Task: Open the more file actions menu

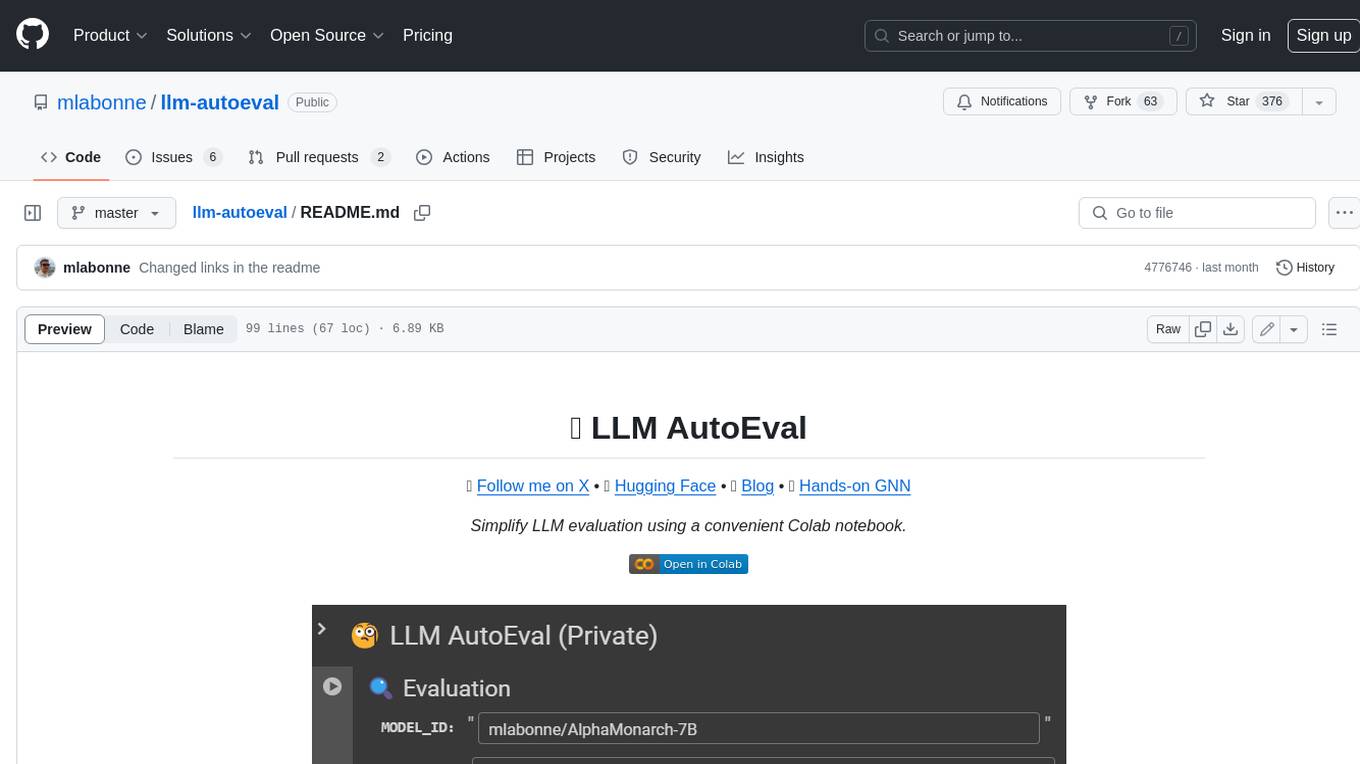Action: 1344,213
